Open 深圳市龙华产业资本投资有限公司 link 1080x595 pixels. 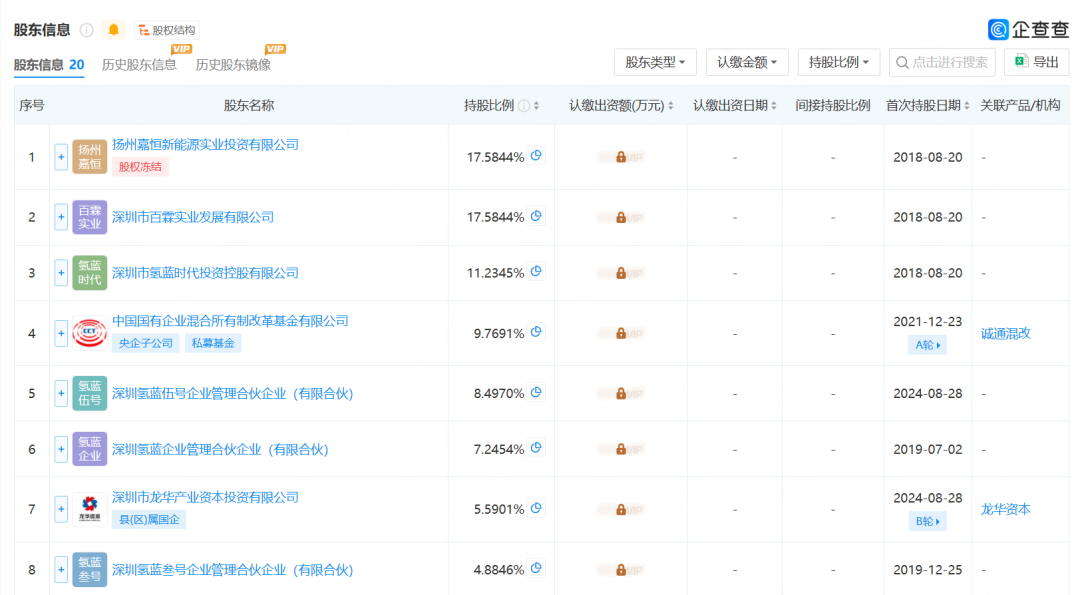coord(205,497)
